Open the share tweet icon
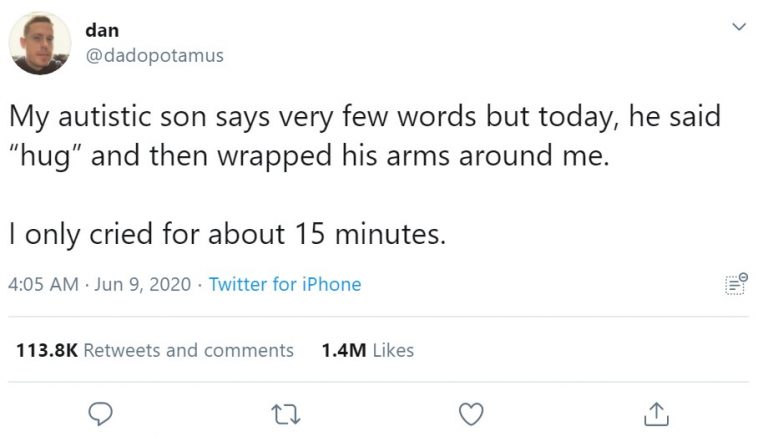Viewport: 758px width, 437px height. (x=654, y=411)
